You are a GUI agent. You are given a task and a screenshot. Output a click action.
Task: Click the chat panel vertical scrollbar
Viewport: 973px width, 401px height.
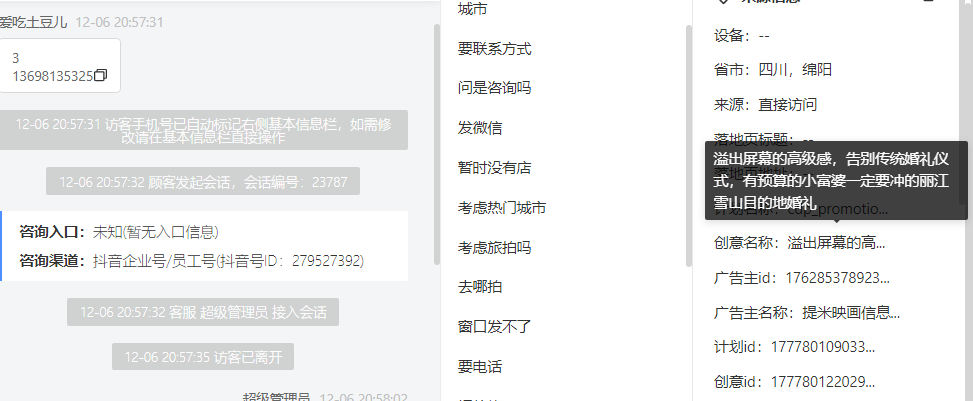[x=437, y=144]
